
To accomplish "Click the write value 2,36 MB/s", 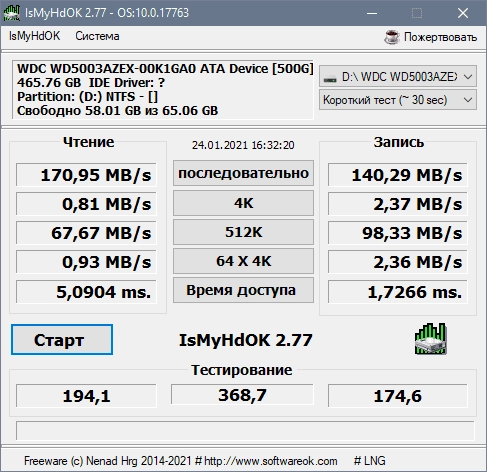I will 398,262.
